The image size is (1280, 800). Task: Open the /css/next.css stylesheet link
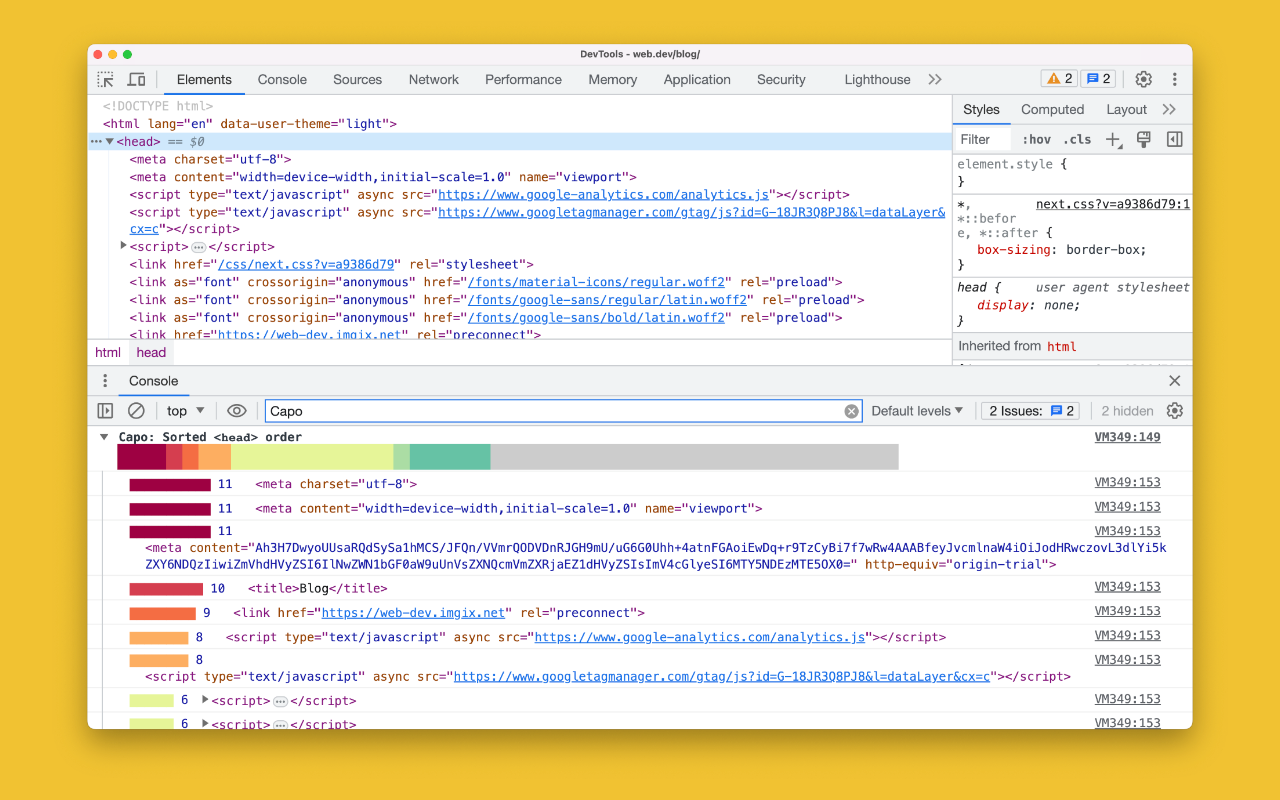pos(308,265)
